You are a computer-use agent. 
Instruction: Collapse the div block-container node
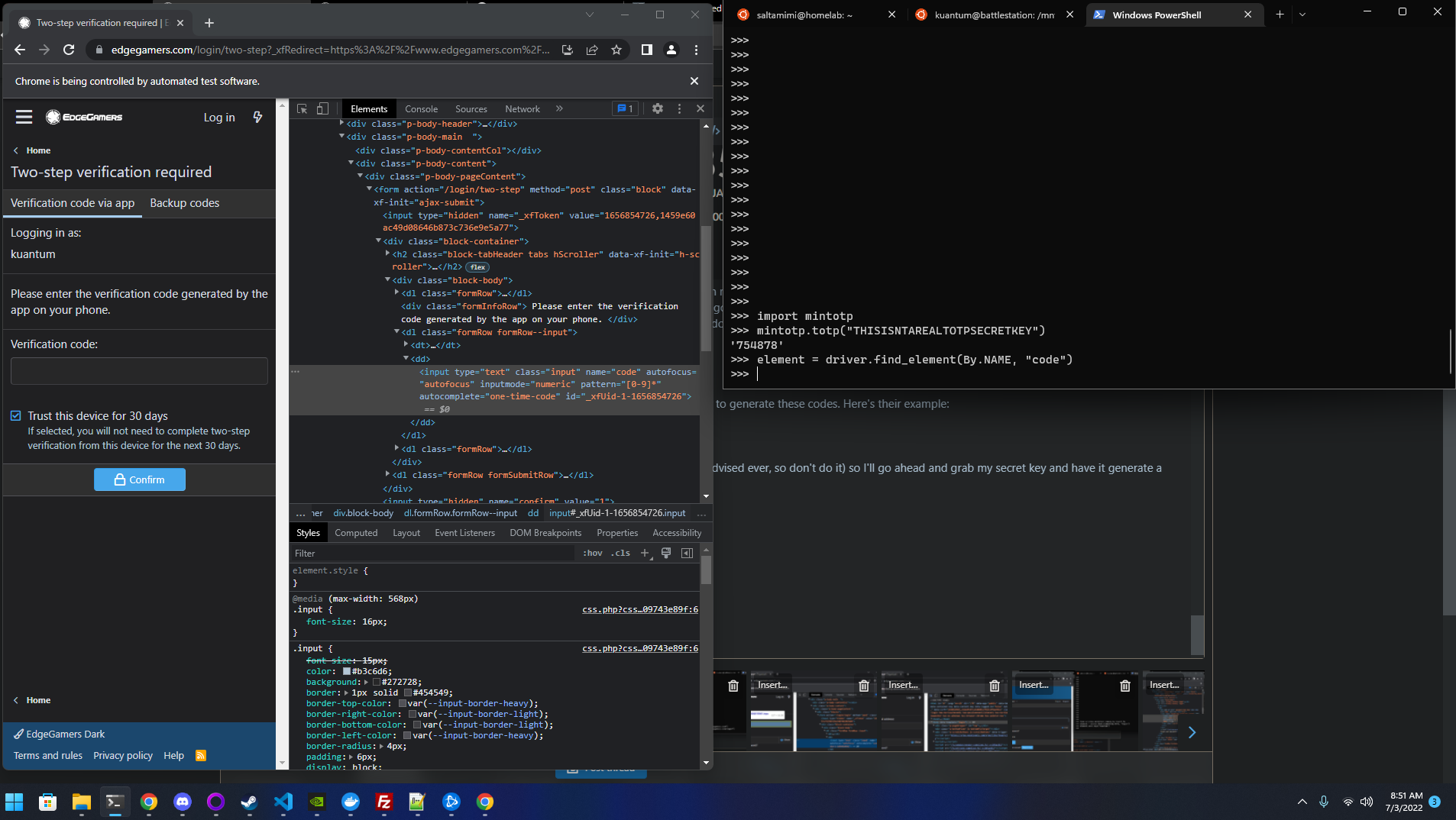pos(379,241)
